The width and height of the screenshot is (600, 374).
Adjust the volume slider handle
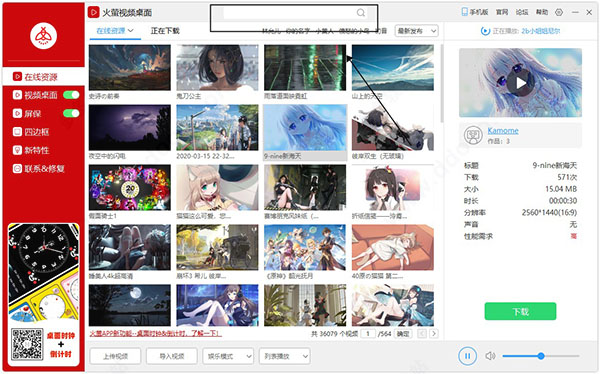(541, 356)
